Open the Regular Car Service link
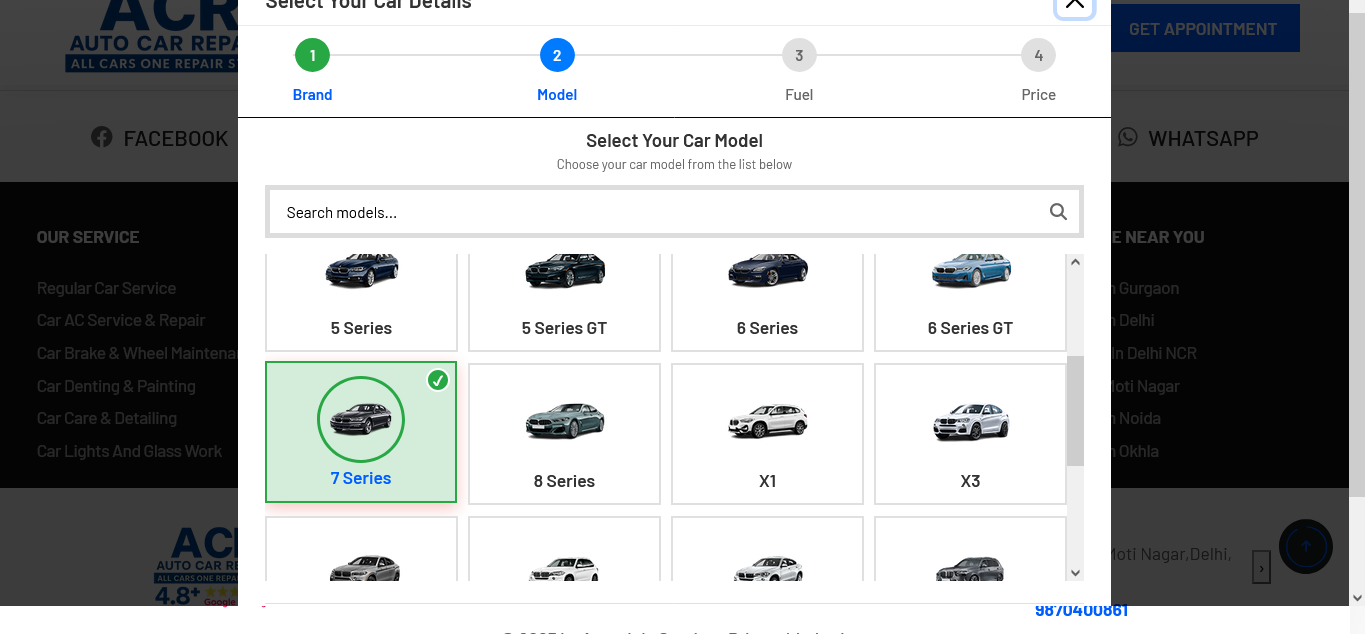The width and height of the screenshot is (1365, 634). point(106,288)
